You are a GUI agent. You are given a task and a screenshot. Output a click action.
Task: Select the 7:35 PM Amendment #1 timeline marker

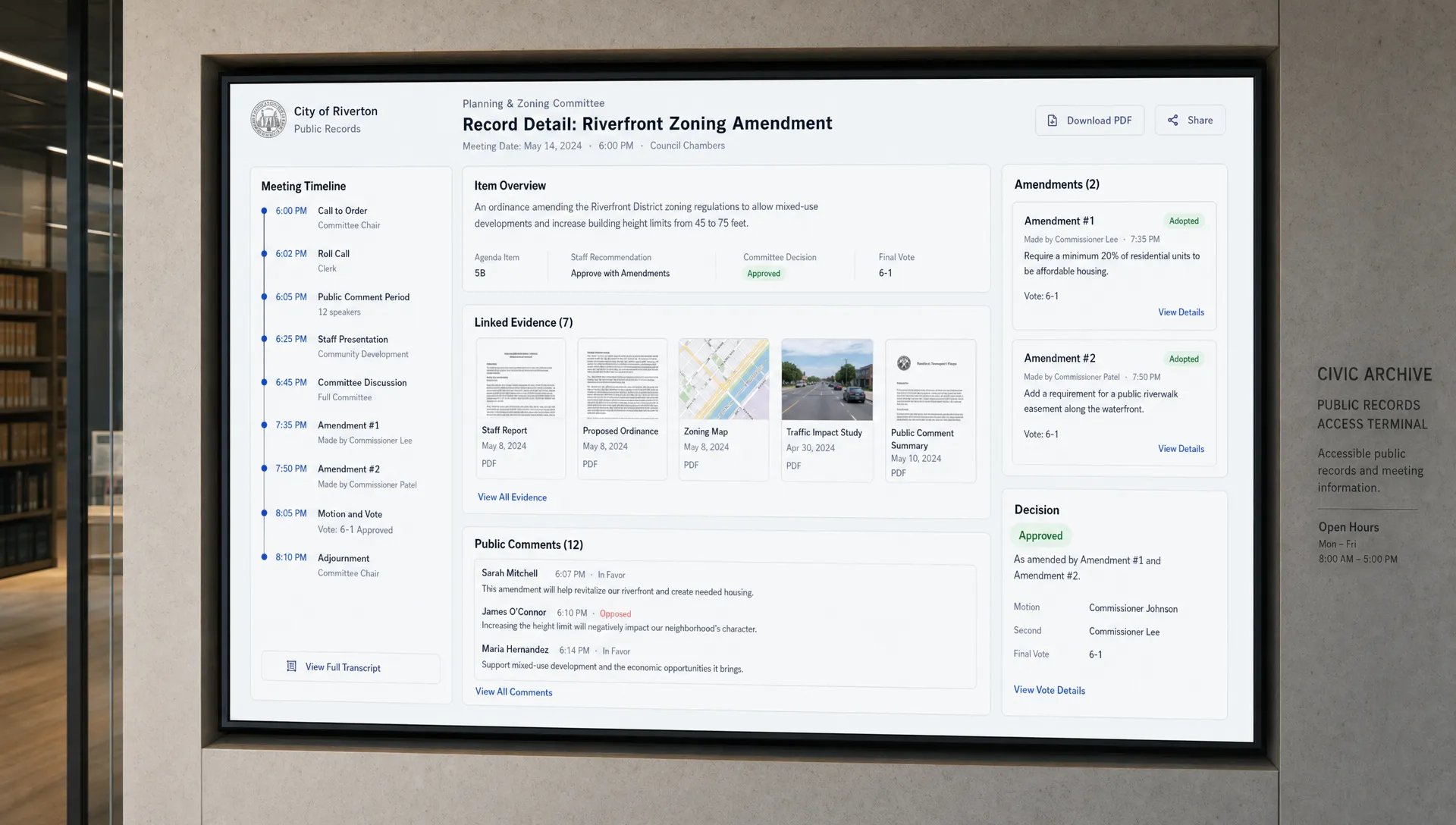[264, 425]
